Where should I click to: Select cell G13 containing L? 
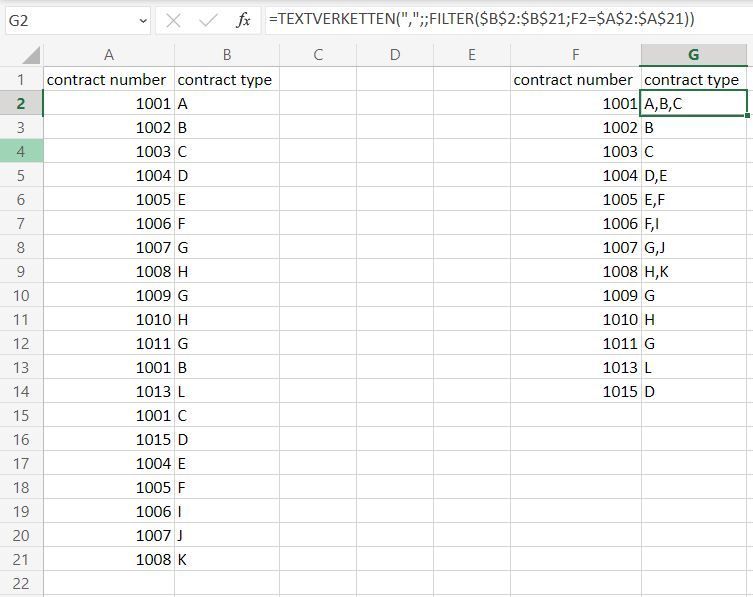(x=693, y=367)
